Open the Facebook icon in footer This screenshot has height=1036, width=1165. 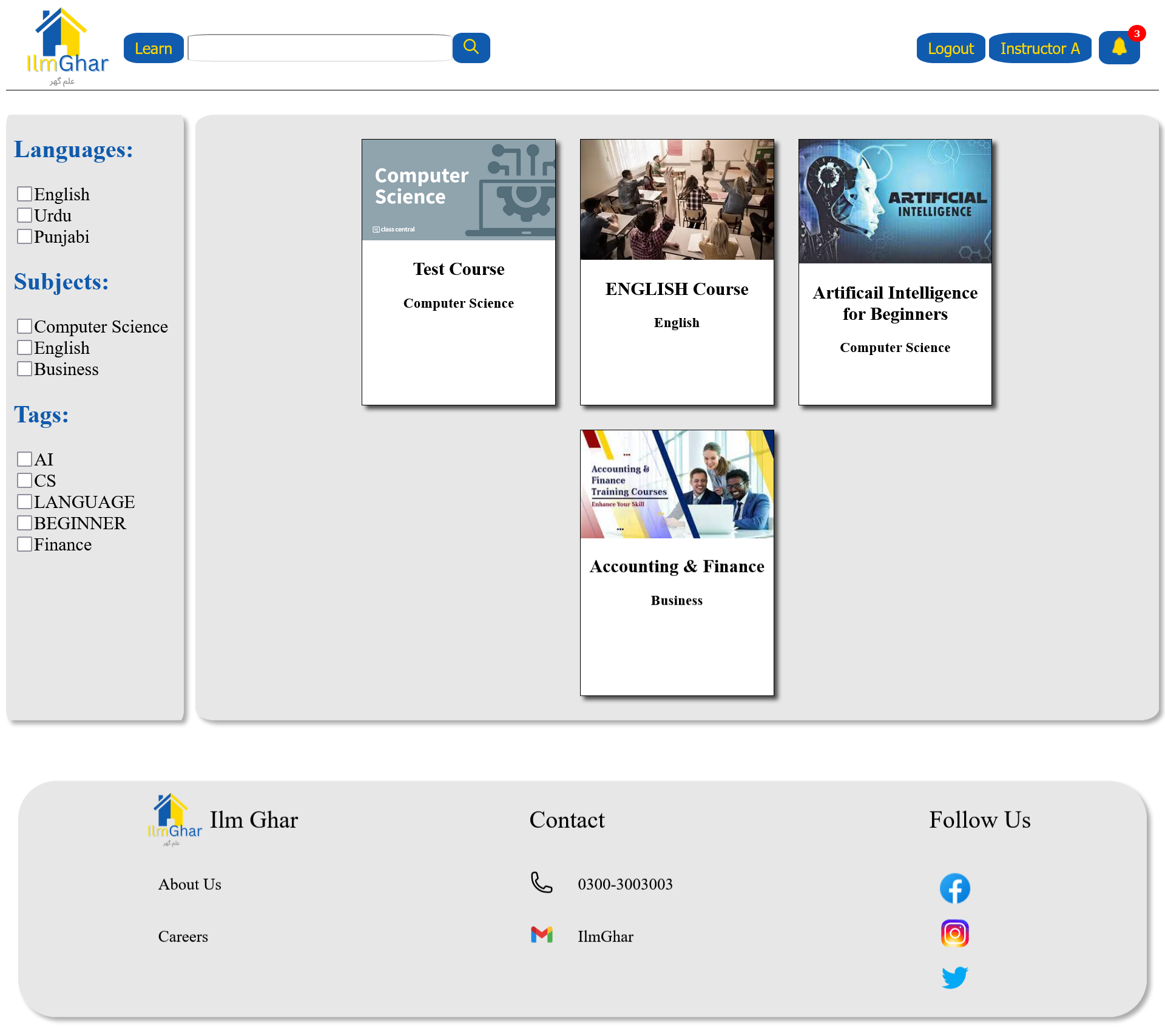click(x=954, y=889)
